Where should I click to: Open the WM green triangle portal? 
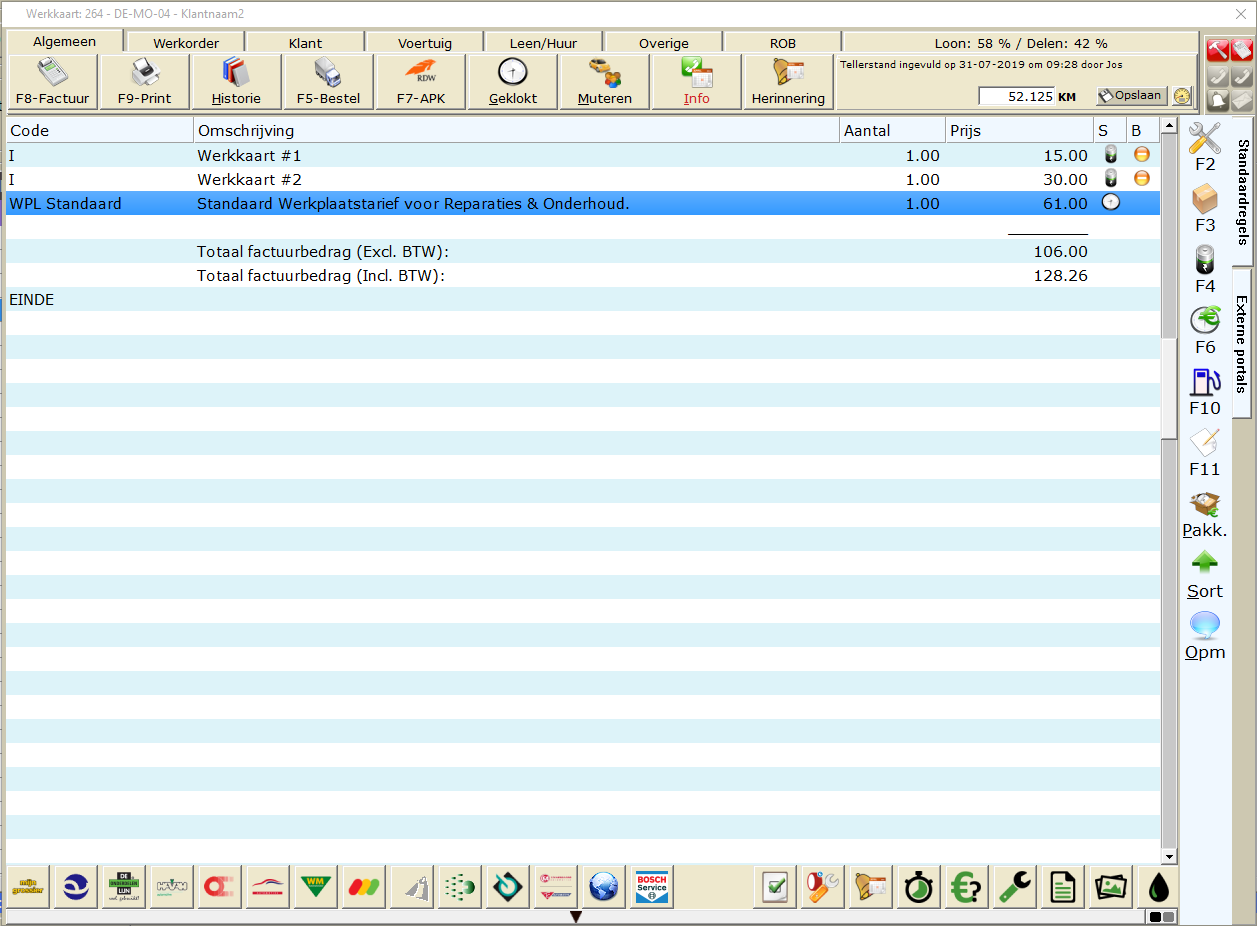click(316, 887)
